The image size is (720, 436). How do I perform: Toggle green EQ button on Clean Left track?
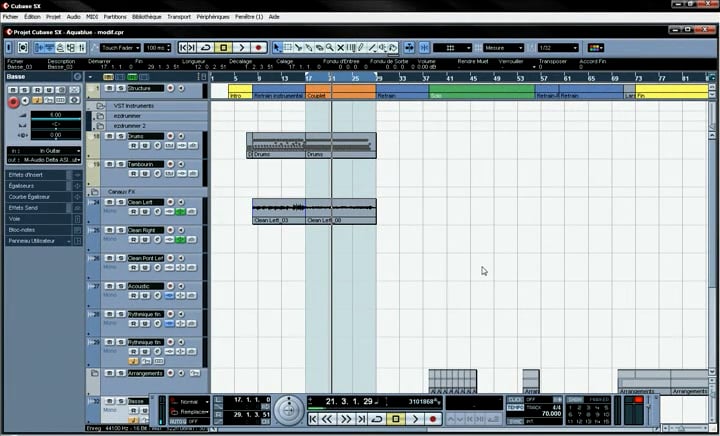click(x=180, y=212)
